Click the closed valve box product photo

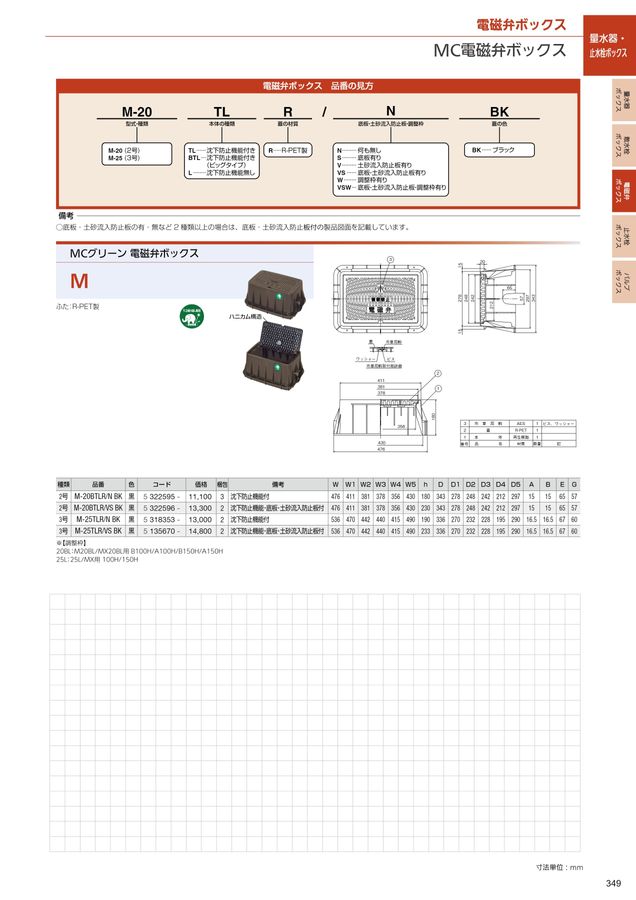point(274,292)
